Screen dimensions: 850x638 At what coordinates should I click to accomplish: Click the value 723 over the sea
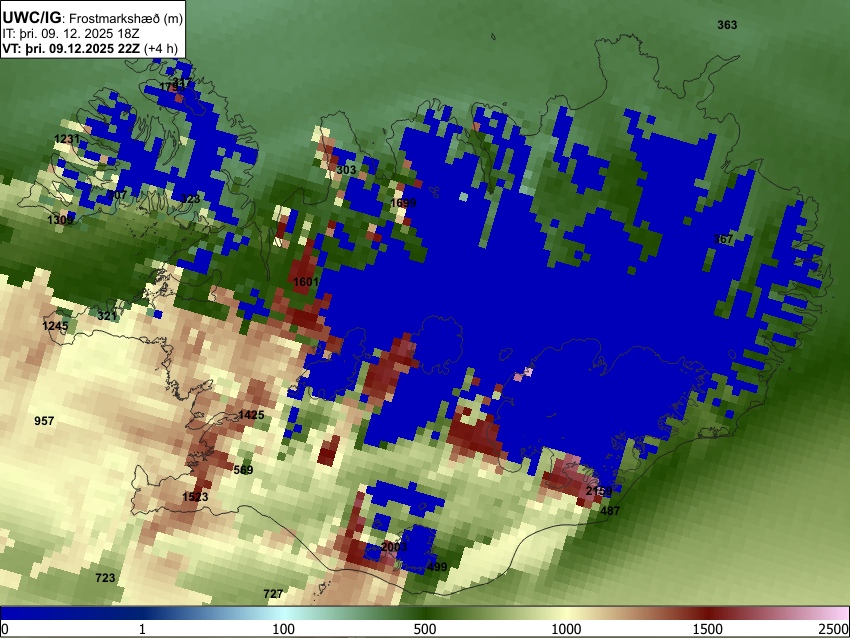coord(105,578)
